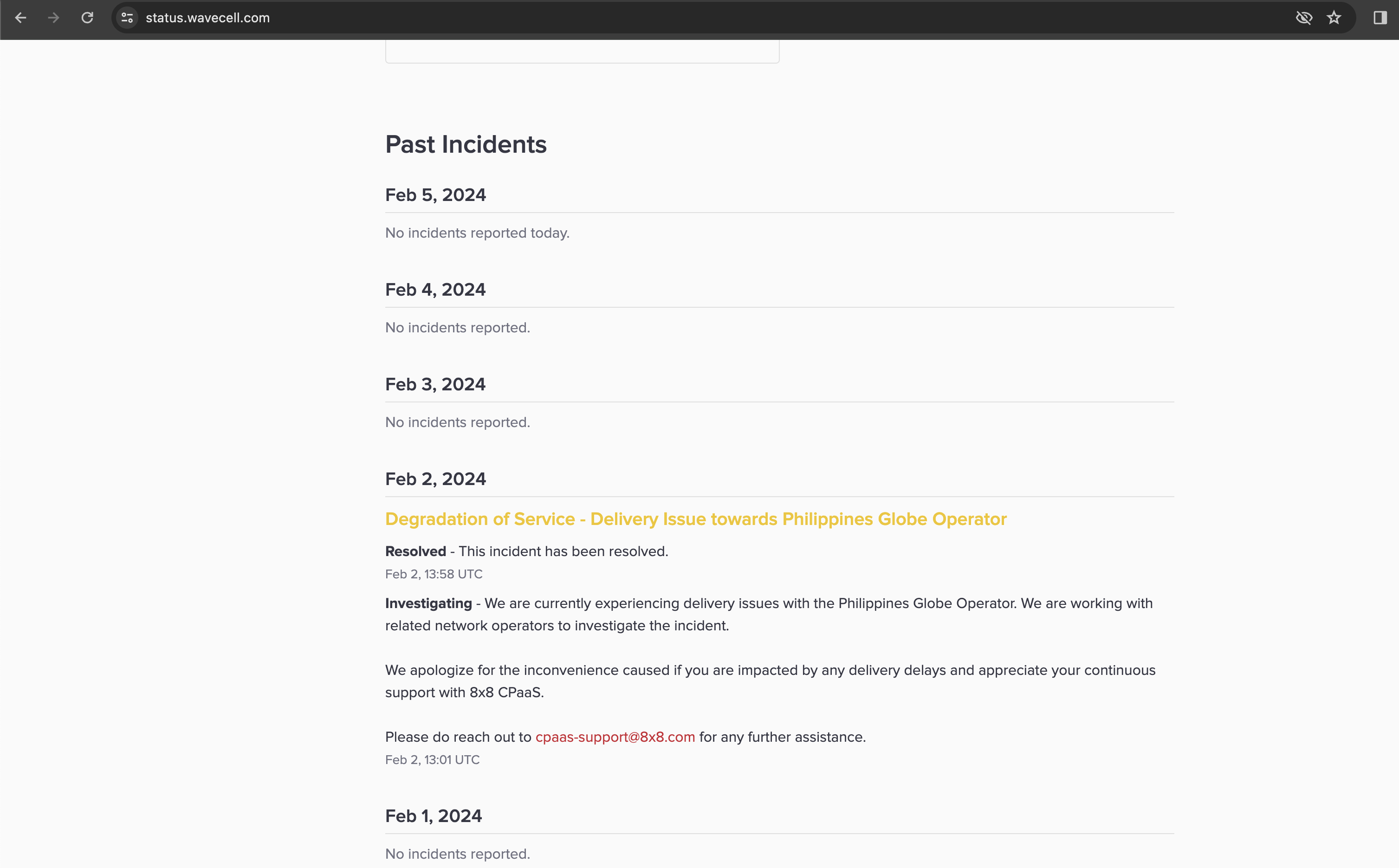
Task: Click the Feb 1, 2024 date heading
Action: (434, 816)
